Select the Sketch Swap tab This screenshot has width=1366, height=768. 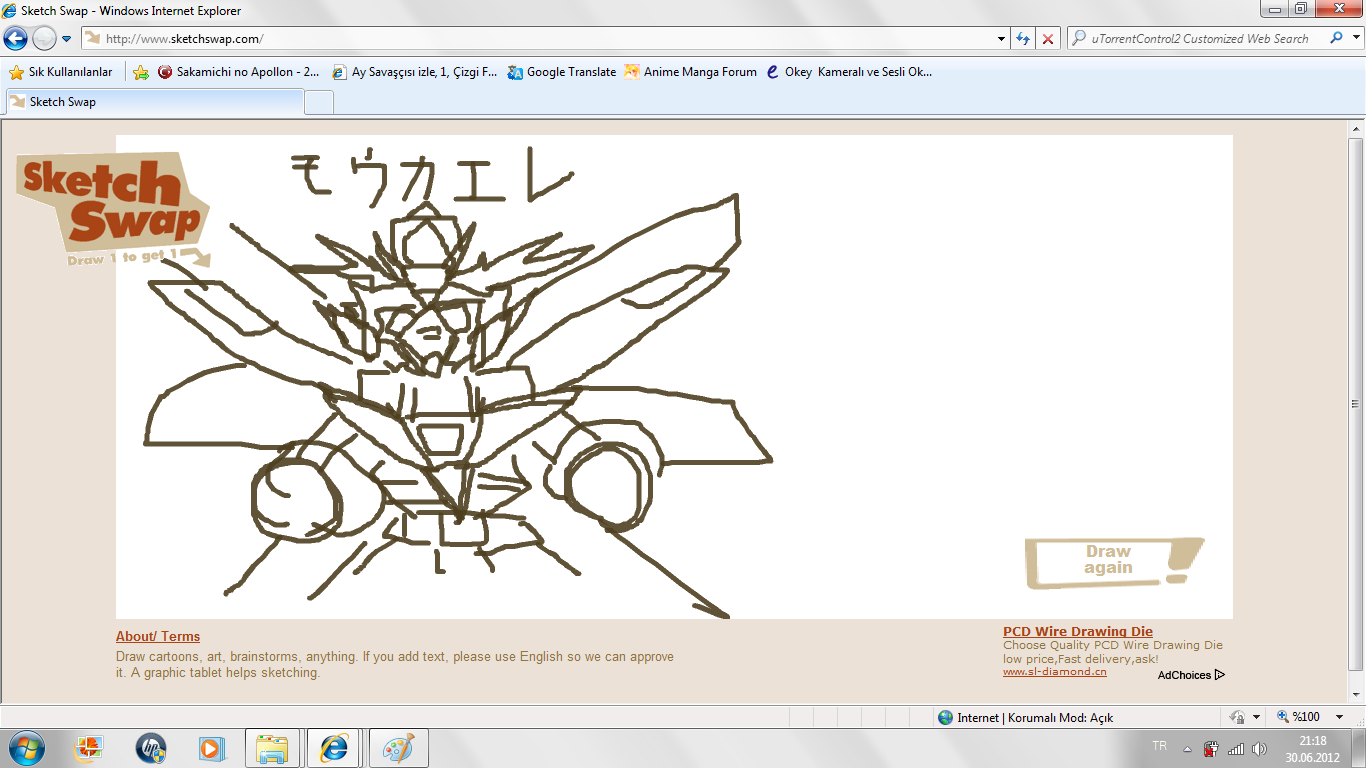(x=154, y=102)
